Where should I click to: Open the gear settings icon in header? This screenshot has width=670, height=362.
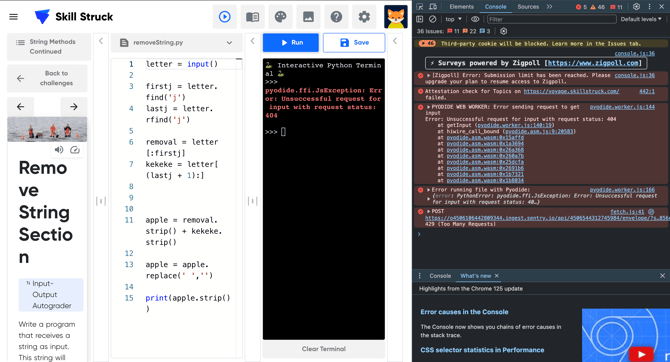(x=364, y=17)
